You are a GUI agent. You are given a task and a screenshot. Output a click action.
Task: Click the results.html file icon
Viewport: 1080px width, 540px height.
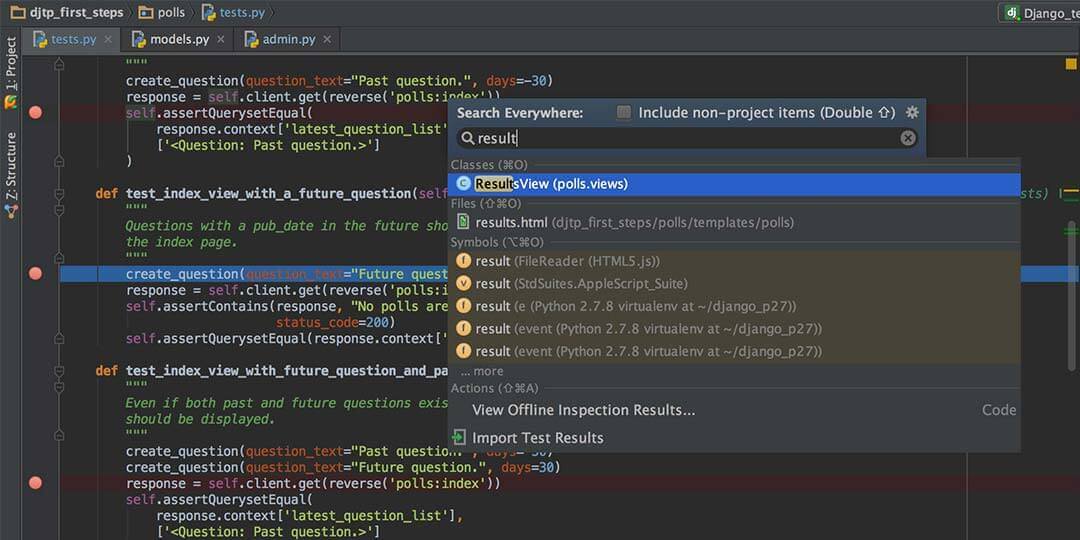click(463, 222)
